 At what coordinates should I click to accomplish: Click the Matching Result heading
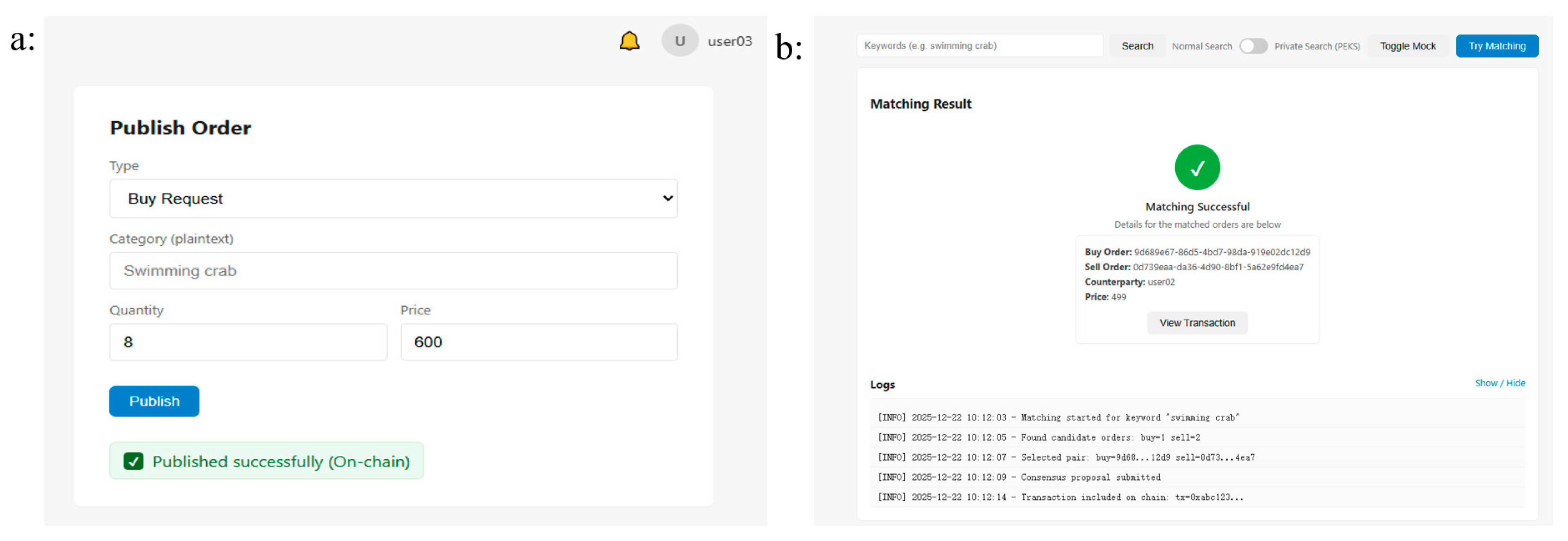pyautogui.click(x=921, y=104)
